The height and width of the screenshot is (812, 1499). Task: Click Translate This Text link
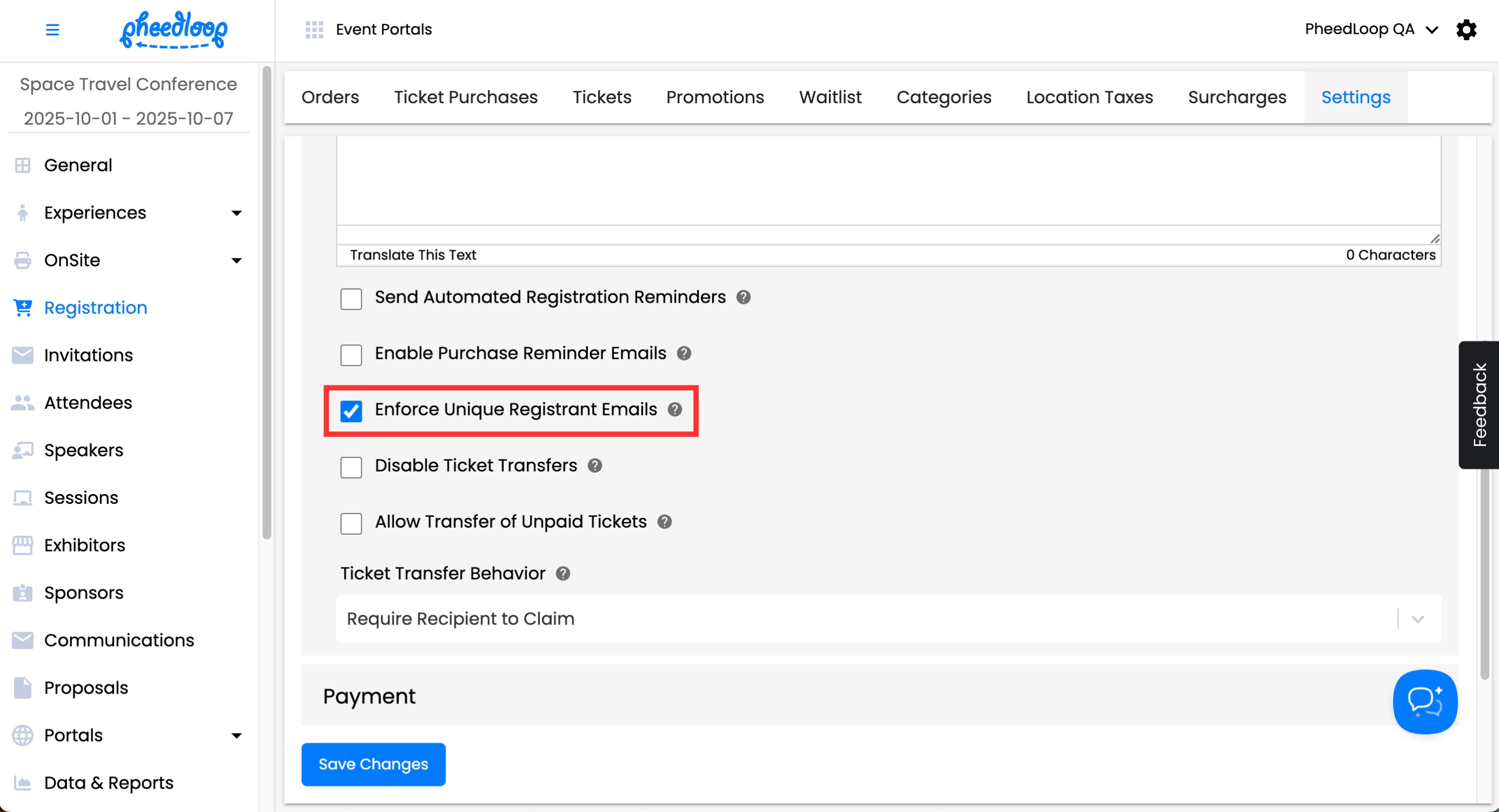click(x=413, y=255)
